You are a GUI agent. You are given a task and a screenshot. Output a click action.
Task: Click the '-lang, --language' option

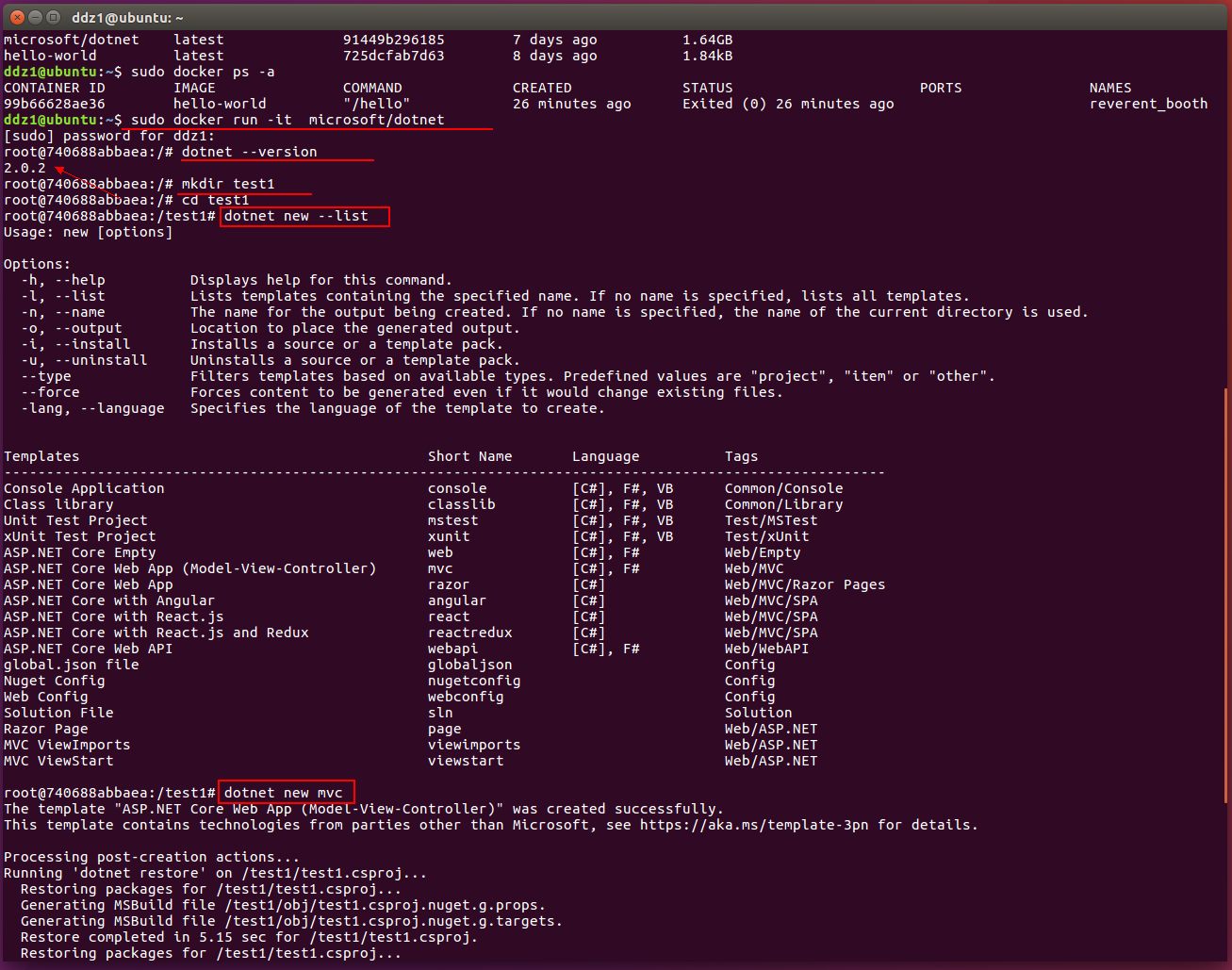tap(92, 408)
